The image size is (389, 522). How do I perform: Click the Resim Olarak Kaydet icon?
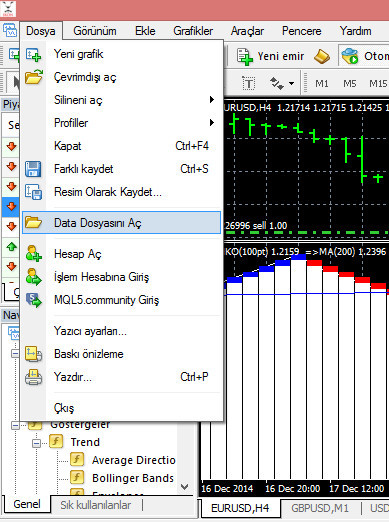point(33,192)
